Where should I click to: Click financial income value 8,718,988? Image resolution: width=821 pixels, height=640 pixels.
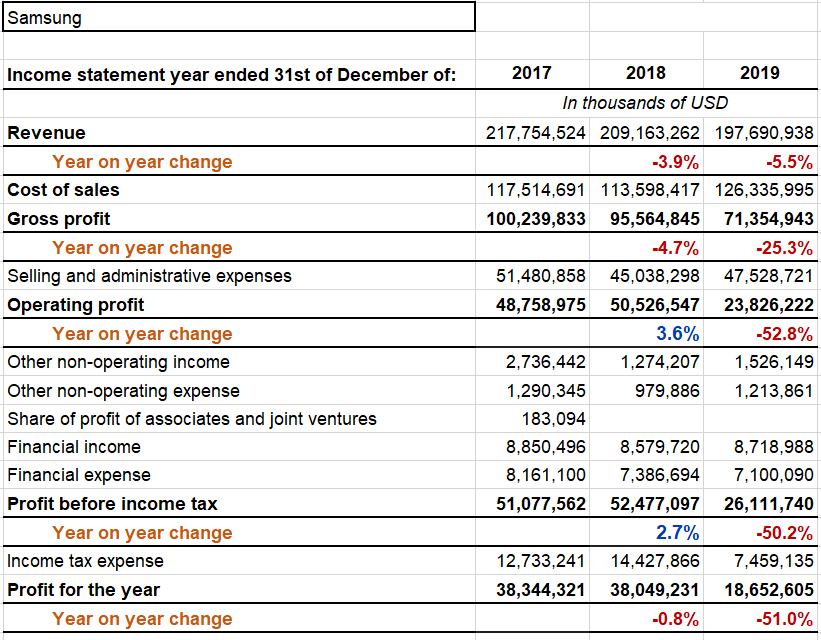[x=774, y=447]
